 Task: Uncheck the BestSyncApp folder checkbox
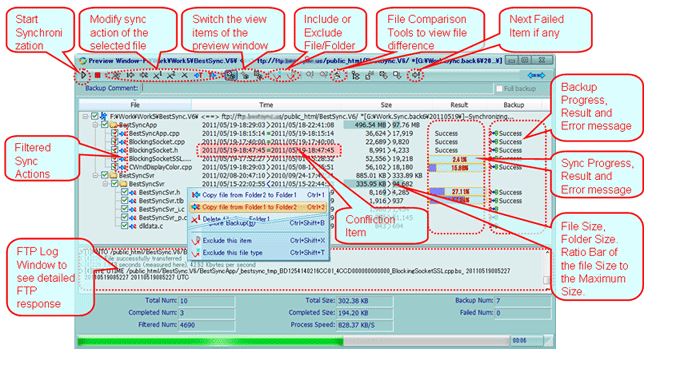105,125
